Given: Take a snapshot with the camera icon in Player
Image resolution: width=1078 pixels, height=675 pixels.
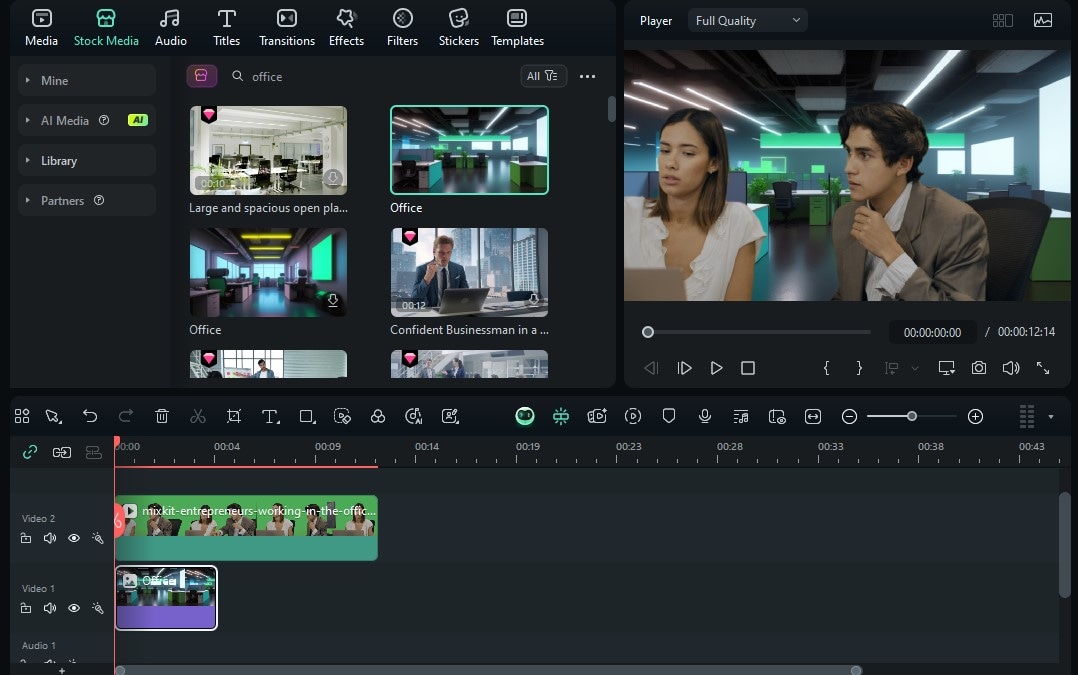Looking at the screenshot, I should coord(979,368).
